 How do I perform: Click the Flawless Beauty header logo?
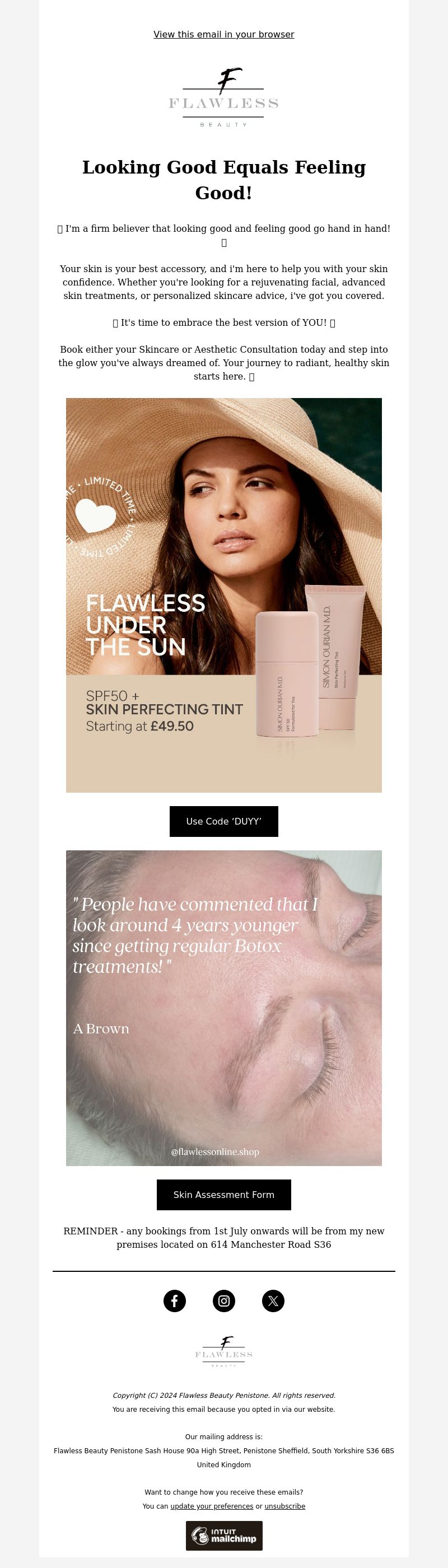pos(224,97)
